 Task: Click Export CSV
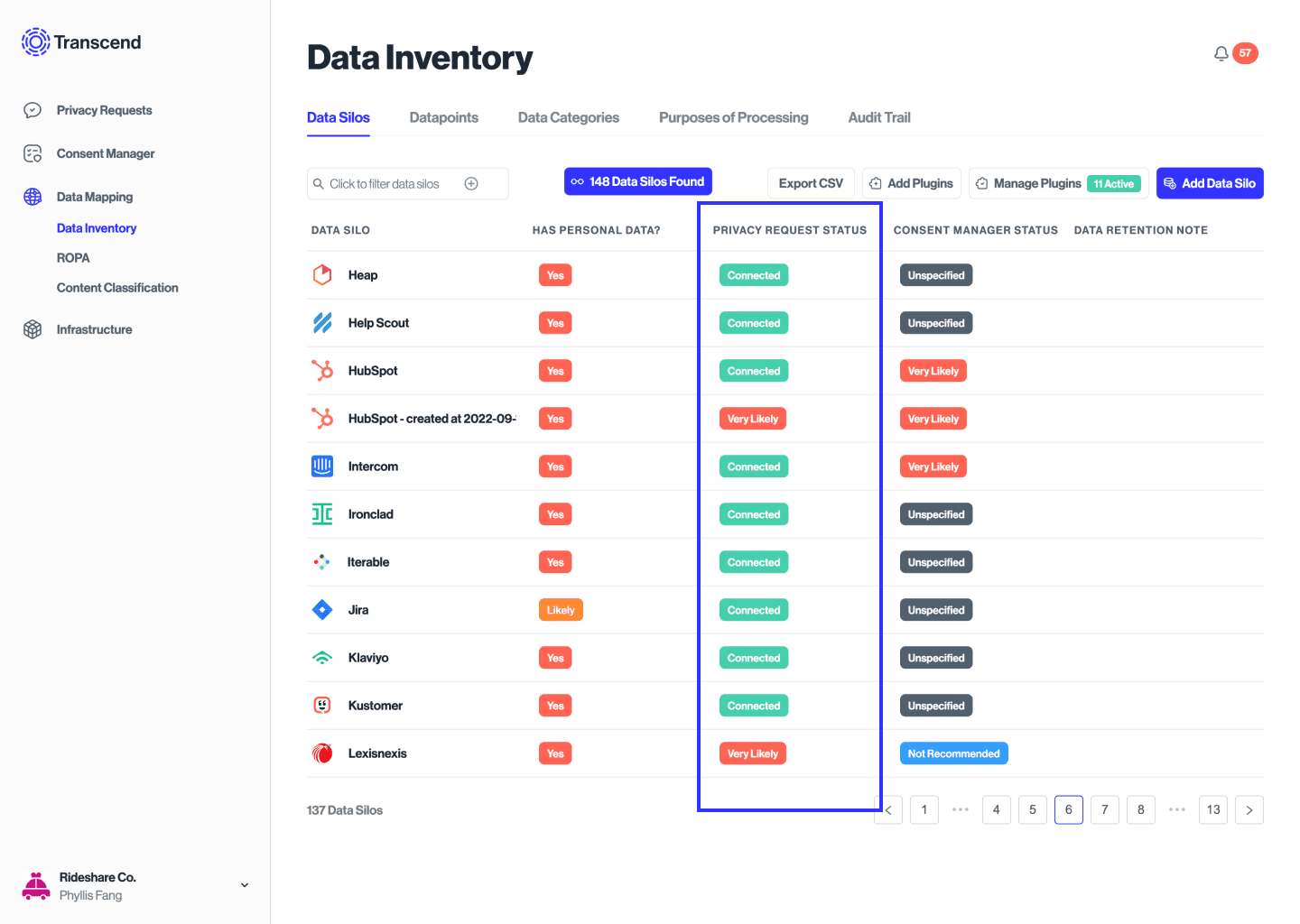pos(811,183)
